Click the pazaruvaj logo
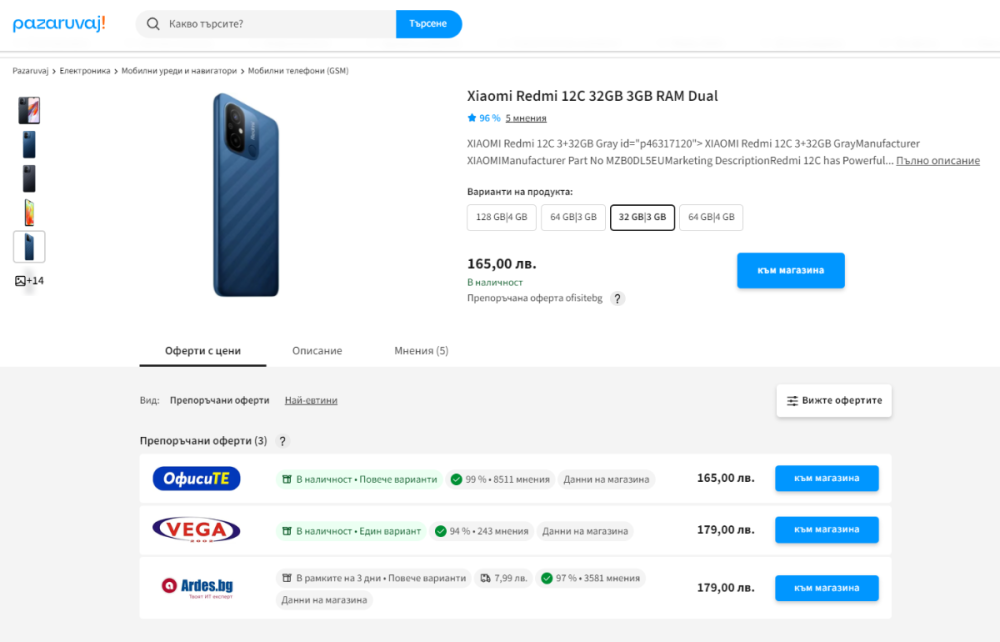Screen dimensions: 1000x642 tap(59, 23)
